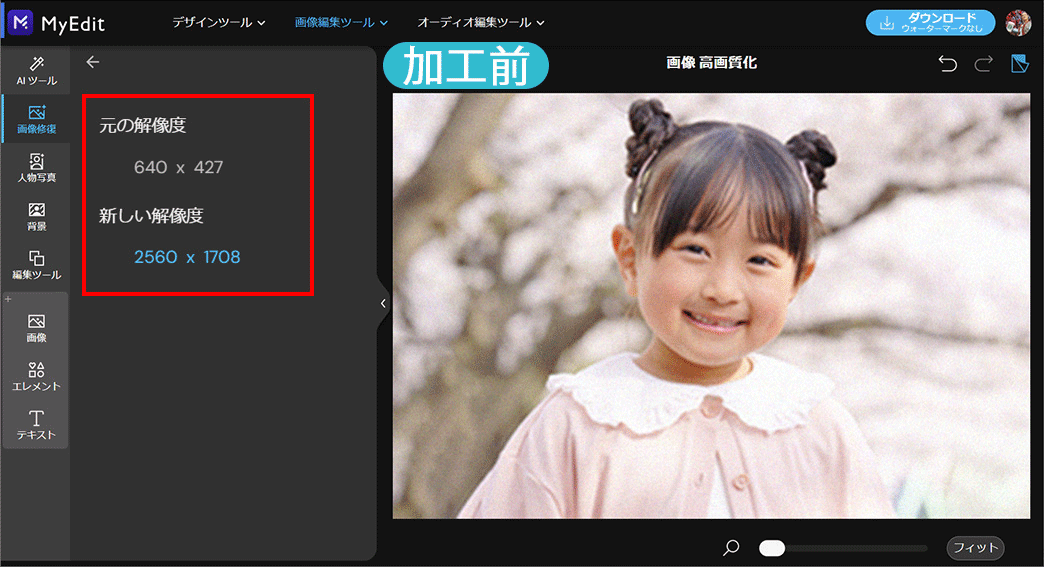Open the 人物写真 sidebar tool
The image size is (1044, 567).
point(37,168)
